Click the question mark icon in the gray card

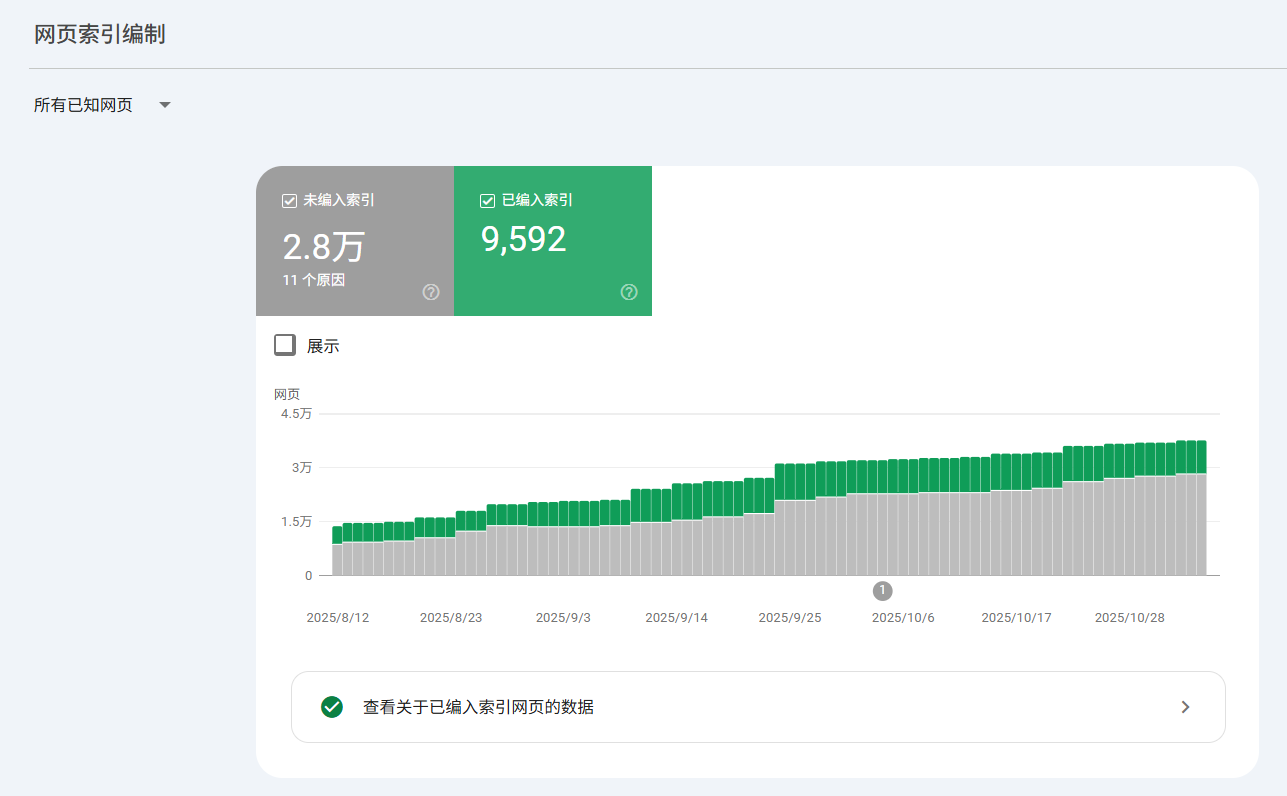(430, 292)
